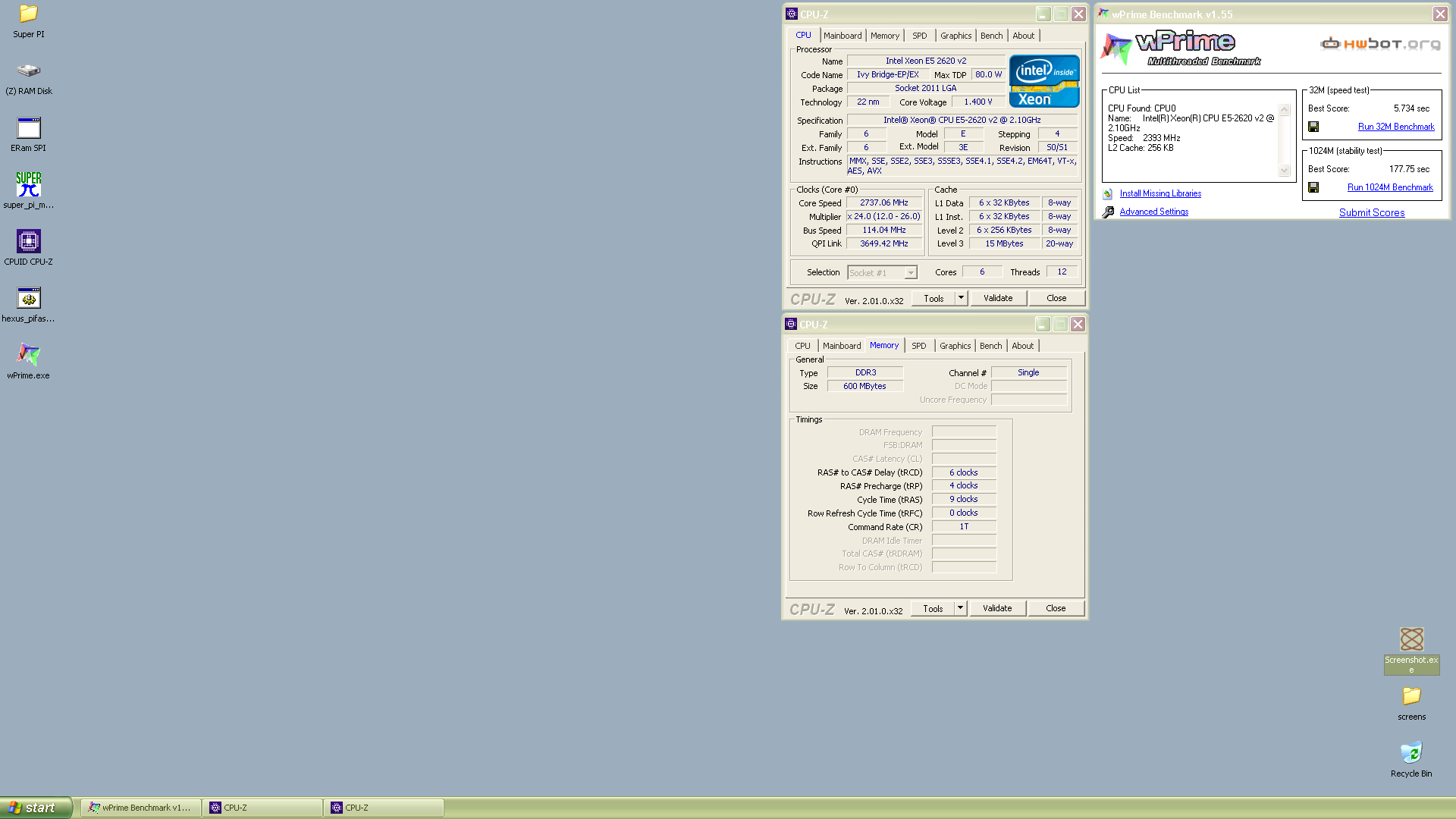1456x819 pixels.
Task: Switch to SPD tab in upper CPU-Z
Action: click(920, 36)
